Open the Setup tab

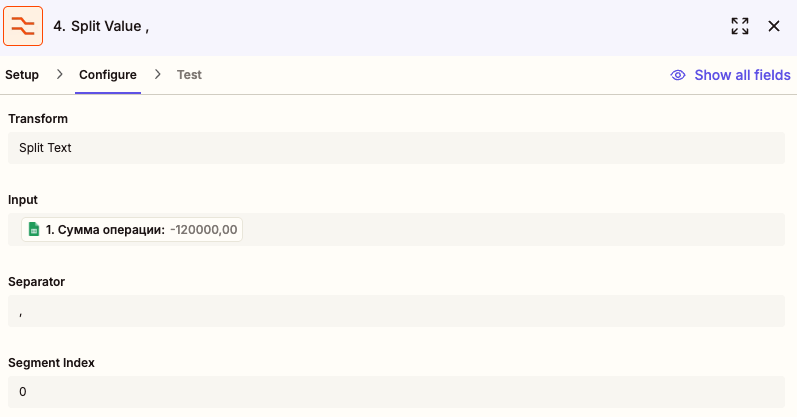click(22, 75)
